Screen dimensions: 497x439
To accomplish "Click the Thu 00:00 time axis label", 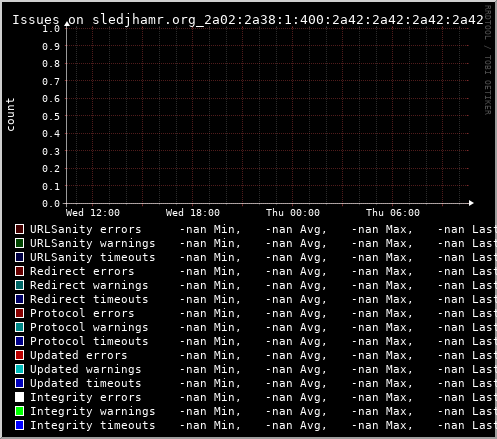I will (293, 213).
